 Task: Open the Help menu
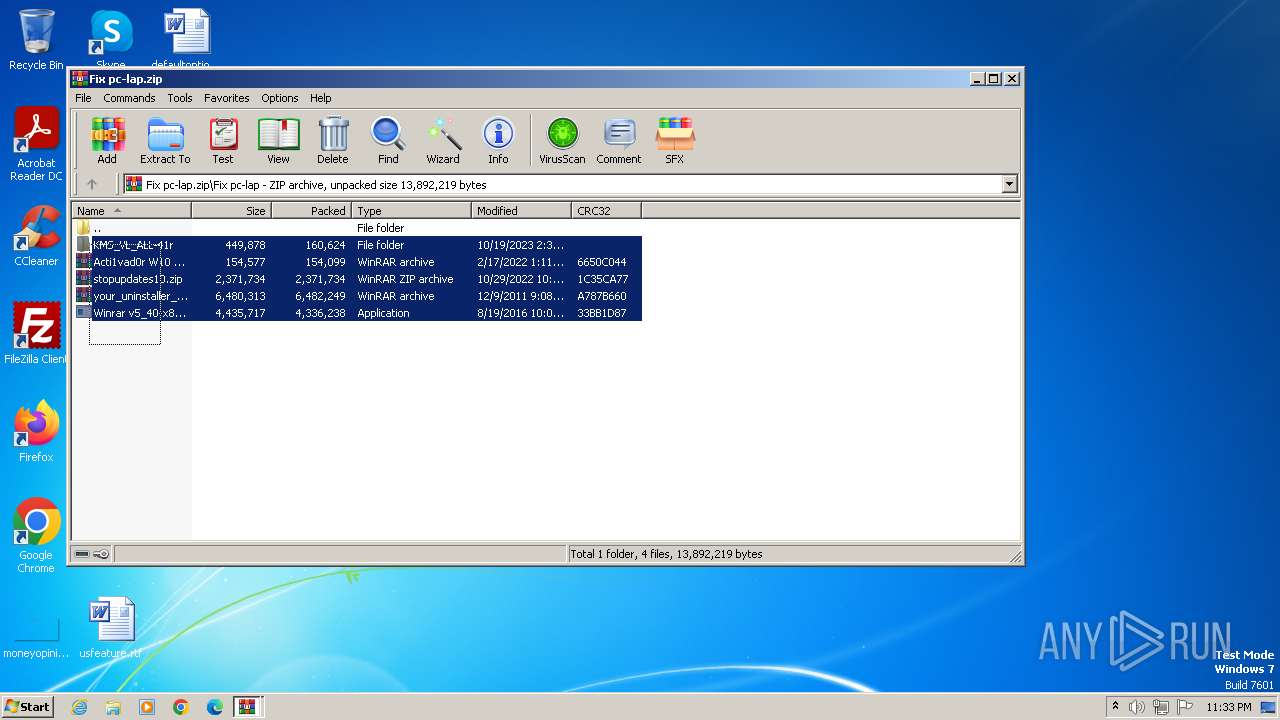point(320,98)
